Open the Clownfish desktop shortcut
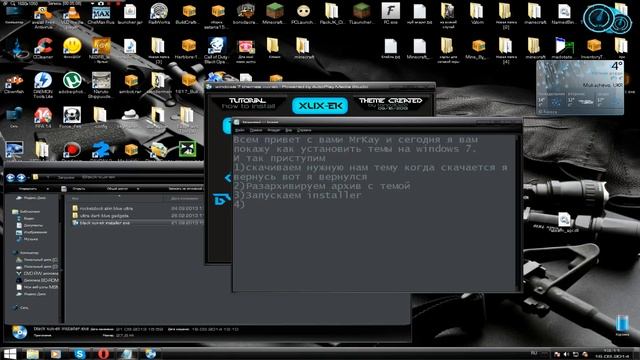 14,84
